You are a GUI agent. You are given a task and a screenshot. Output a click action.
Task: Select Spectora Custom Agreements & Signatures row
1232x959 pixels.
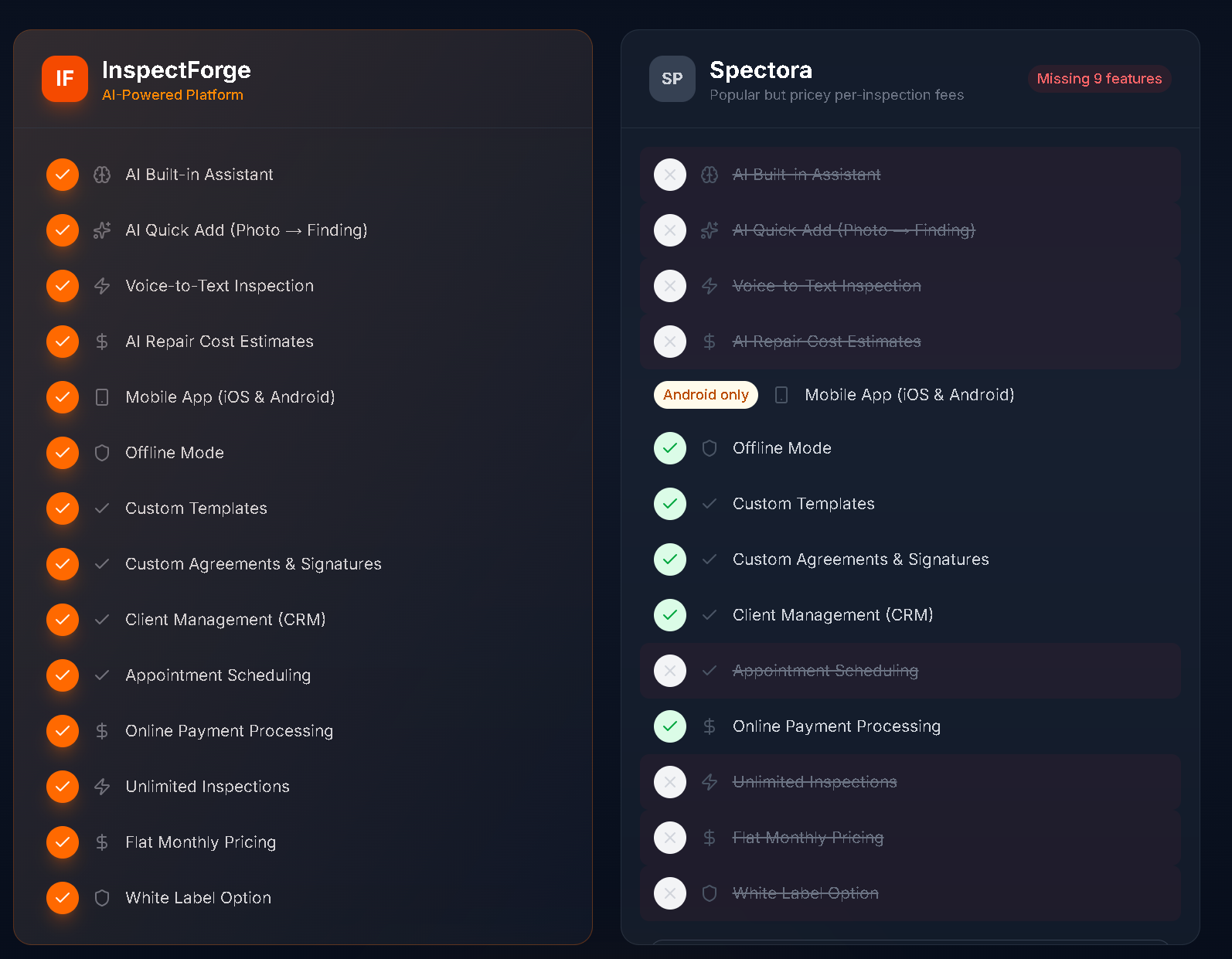(860, 559)
